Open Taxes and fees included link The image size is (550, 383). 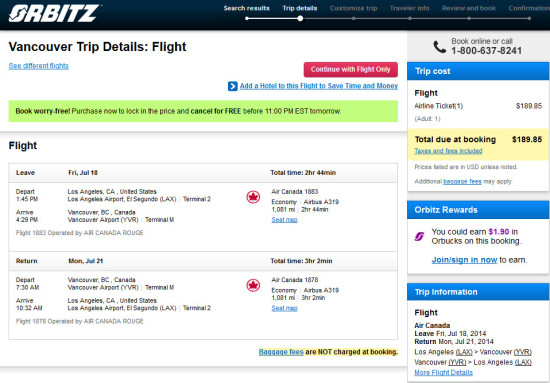tap(448, 151)
